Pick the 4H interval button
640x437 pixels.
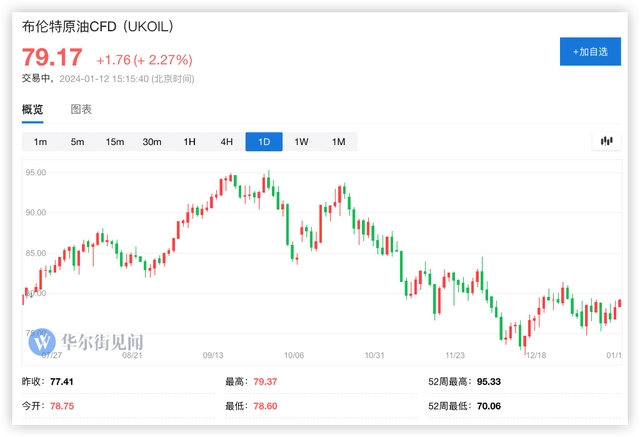point(226,142)
